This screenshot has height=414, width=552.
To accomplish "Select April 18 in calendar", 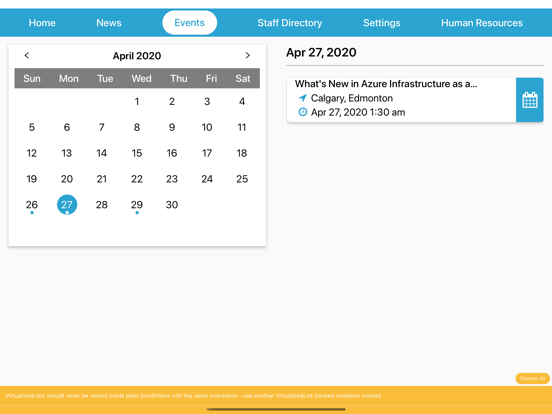I will 242,153.
